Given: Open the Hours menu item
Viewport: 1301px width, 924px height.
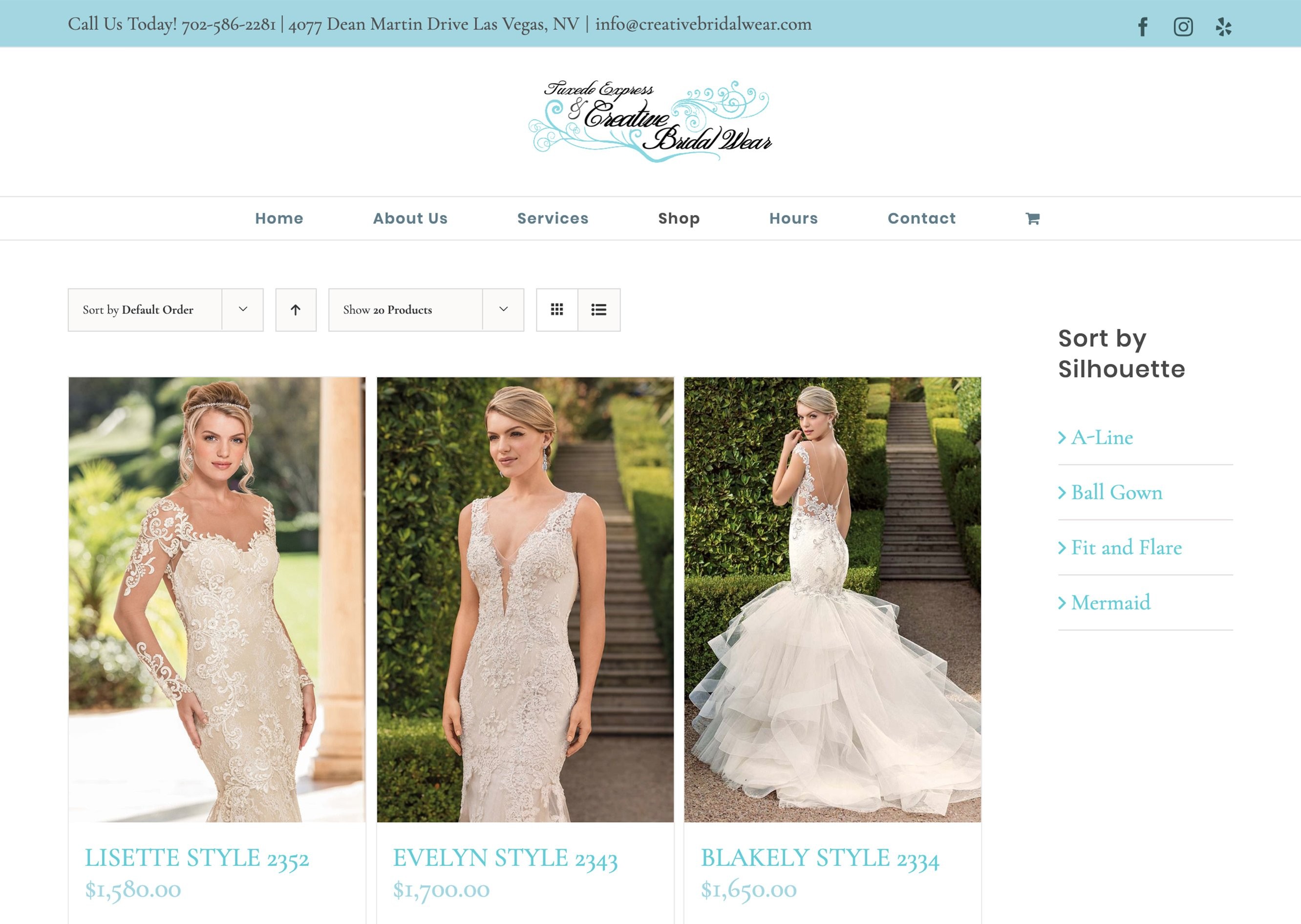Looking at the screenshot, I should [793, 218].
